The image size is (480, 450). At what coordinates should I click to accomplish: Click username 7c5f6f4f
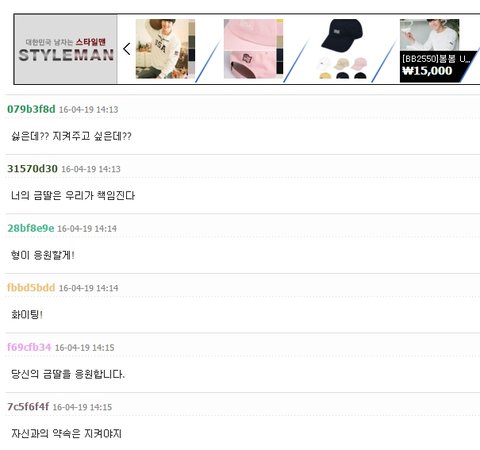[28, 407]
